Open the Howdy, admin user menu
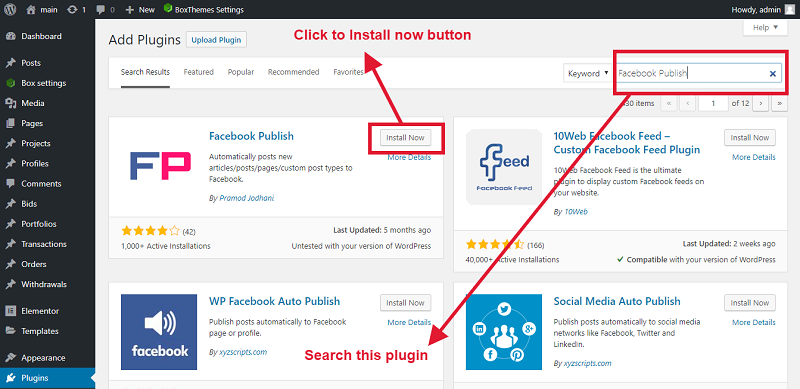Viewport: 800px width, 389px height. pyautogui.click(x=763, y=9)
